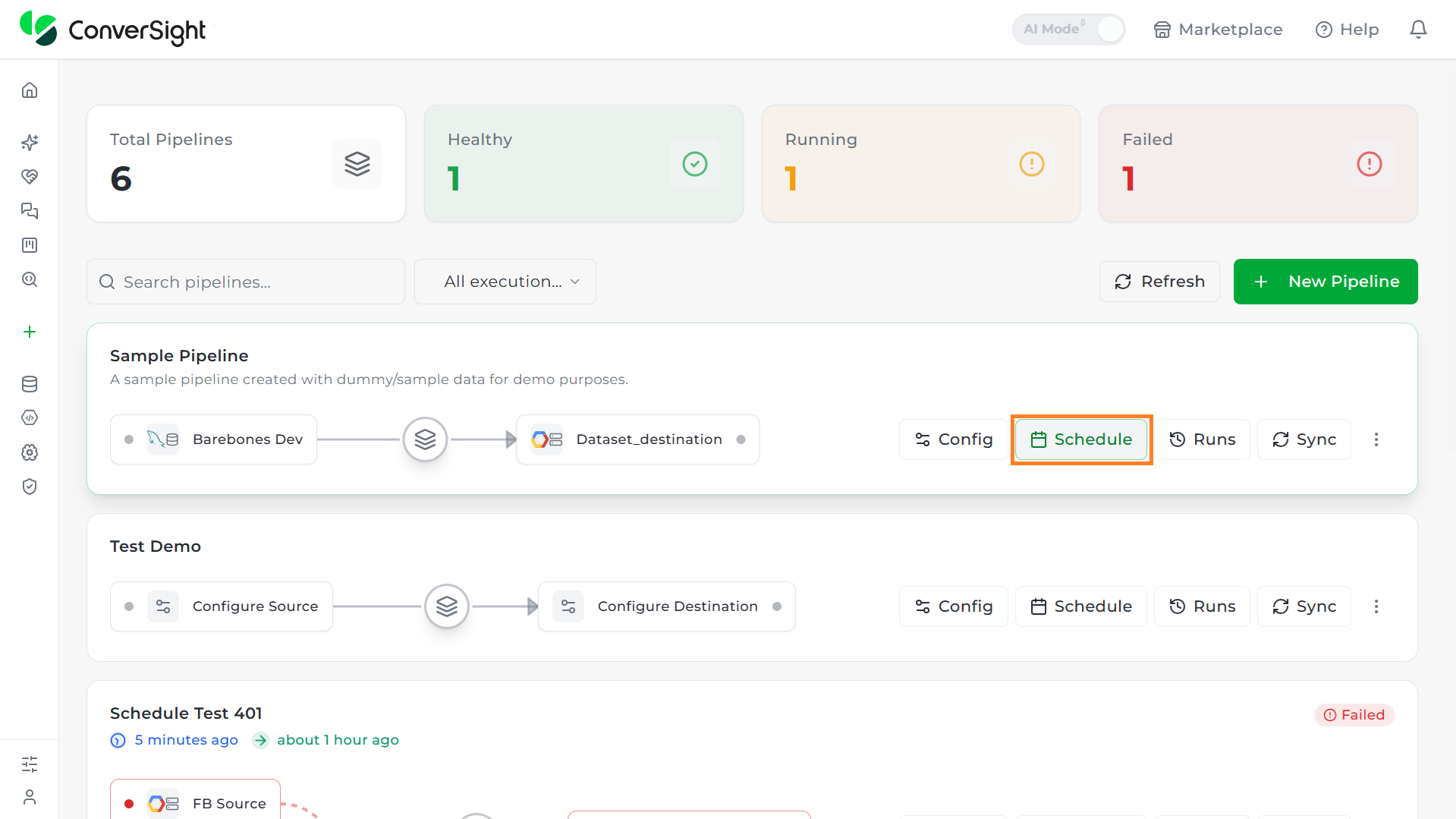The width and height of the screenshot is (1456, 819).
Task: Toggle the AI Mode switch
Action: pyautogui.click(x=1068, y=30)
